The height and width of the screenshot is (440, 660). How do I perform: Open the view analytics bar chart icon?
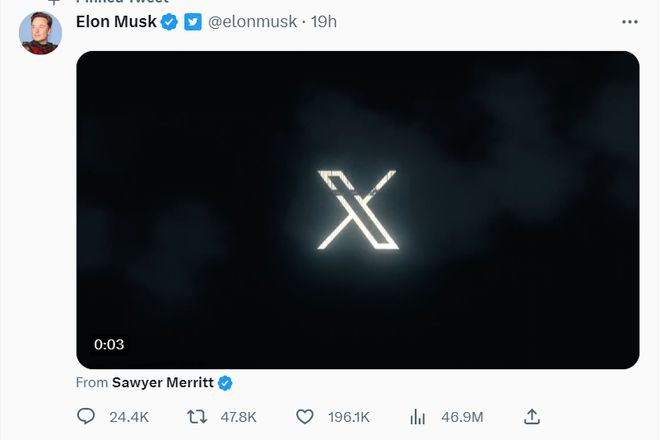(420, 416)
